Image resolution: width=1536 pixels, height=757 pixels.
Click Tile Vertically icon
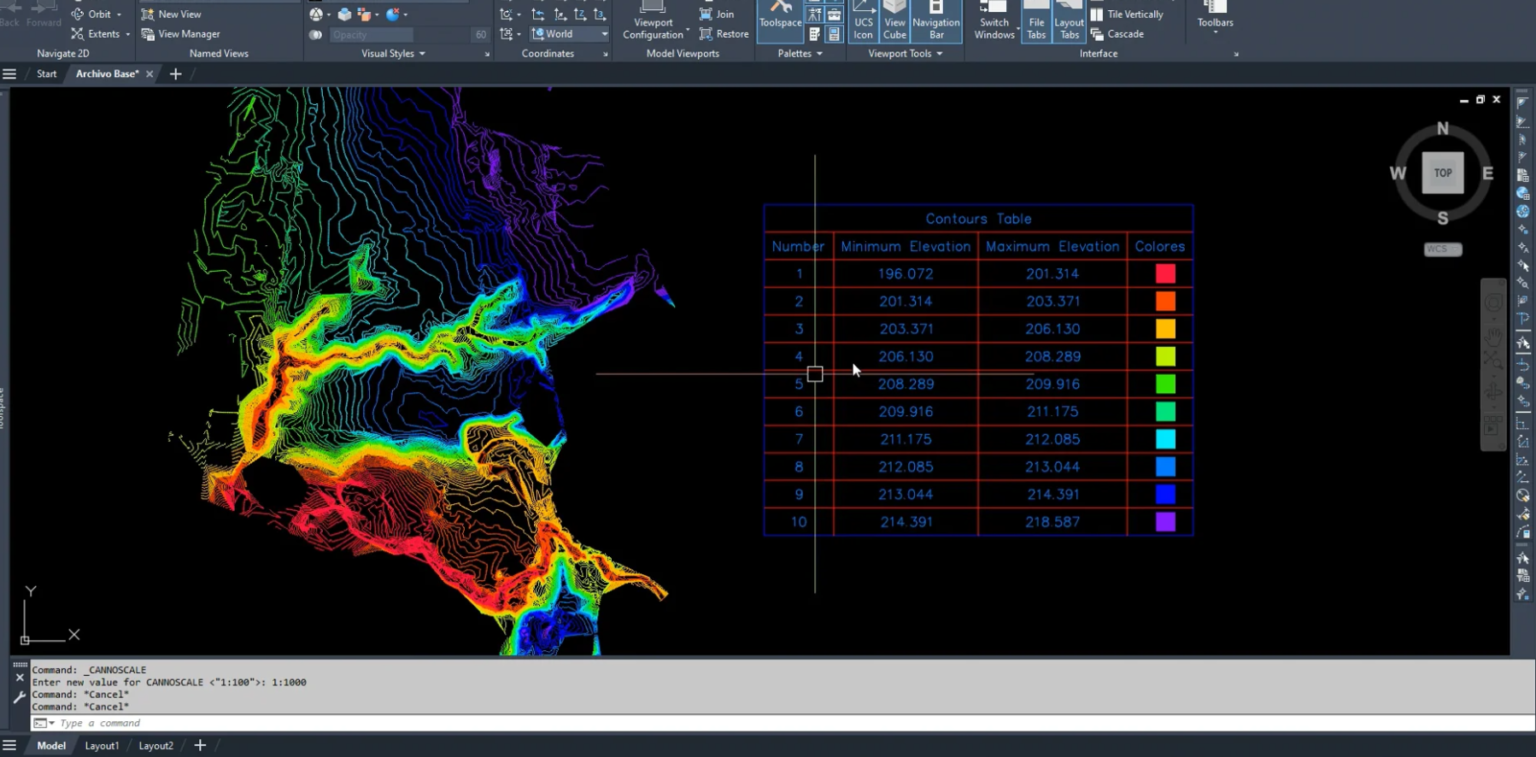coord(1097,14)
